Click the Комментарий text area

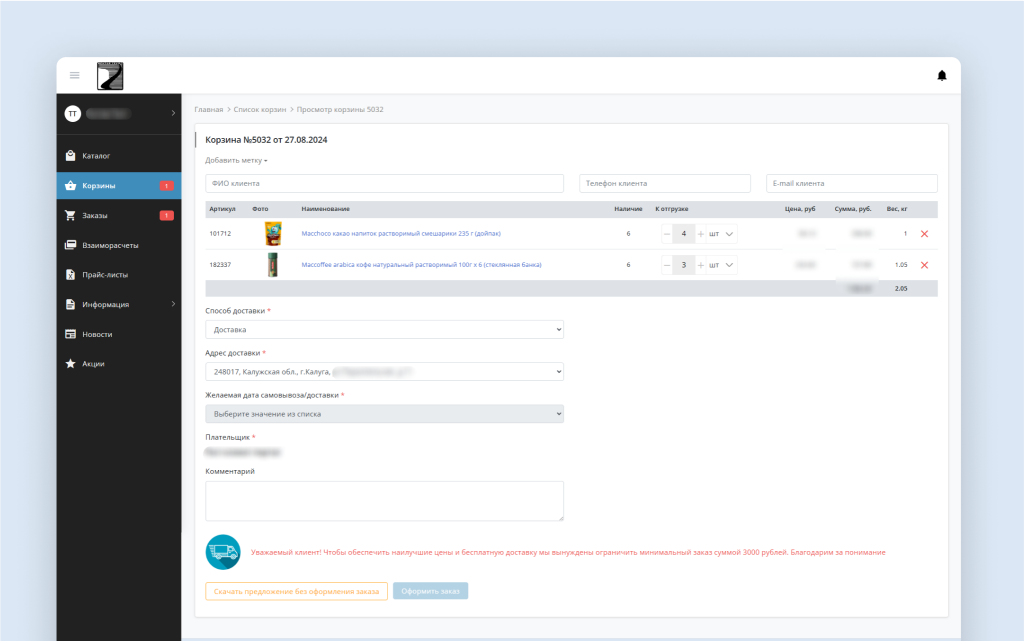(384, 501)
